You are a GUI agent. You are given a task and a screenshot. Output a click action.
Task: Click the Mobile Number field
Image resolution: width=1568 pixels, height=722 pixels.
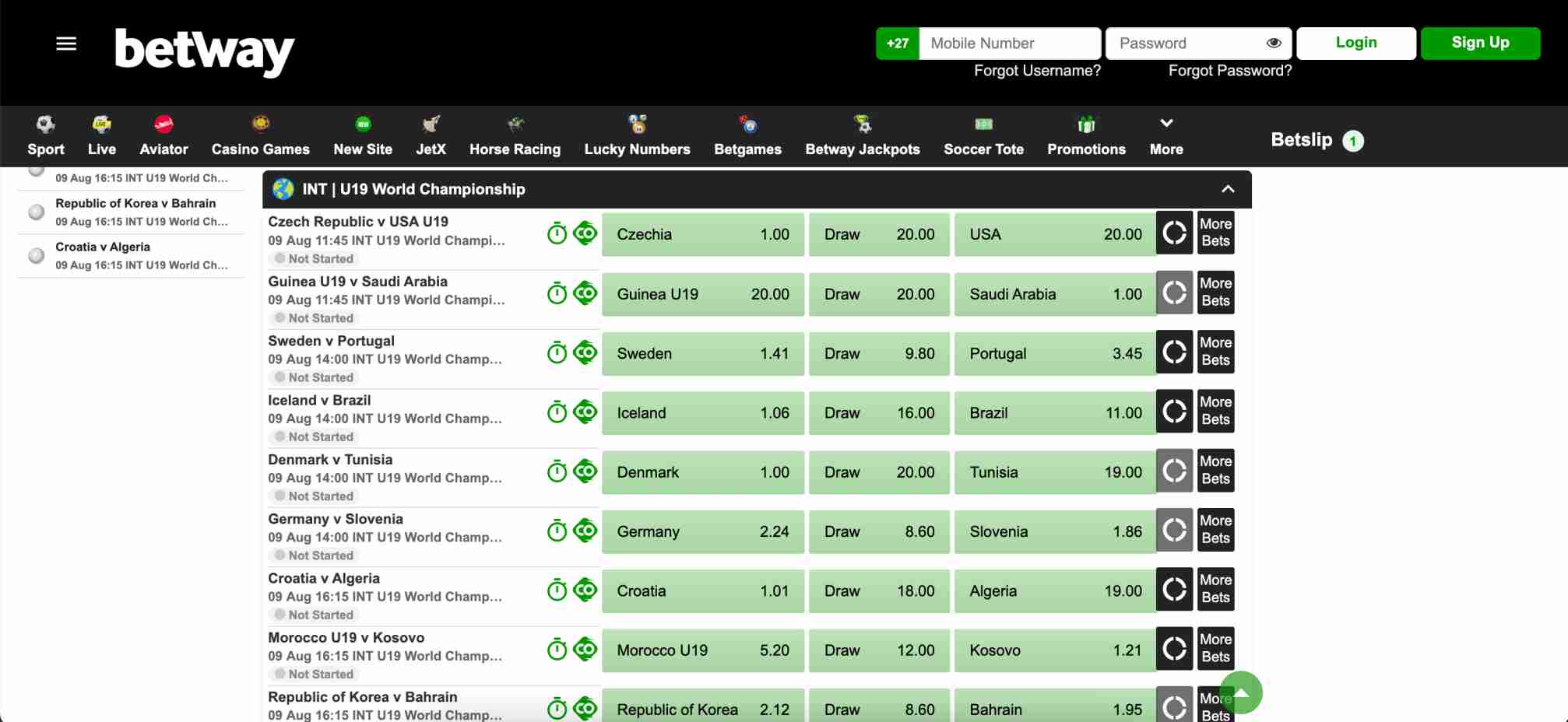pos(1010,44)
